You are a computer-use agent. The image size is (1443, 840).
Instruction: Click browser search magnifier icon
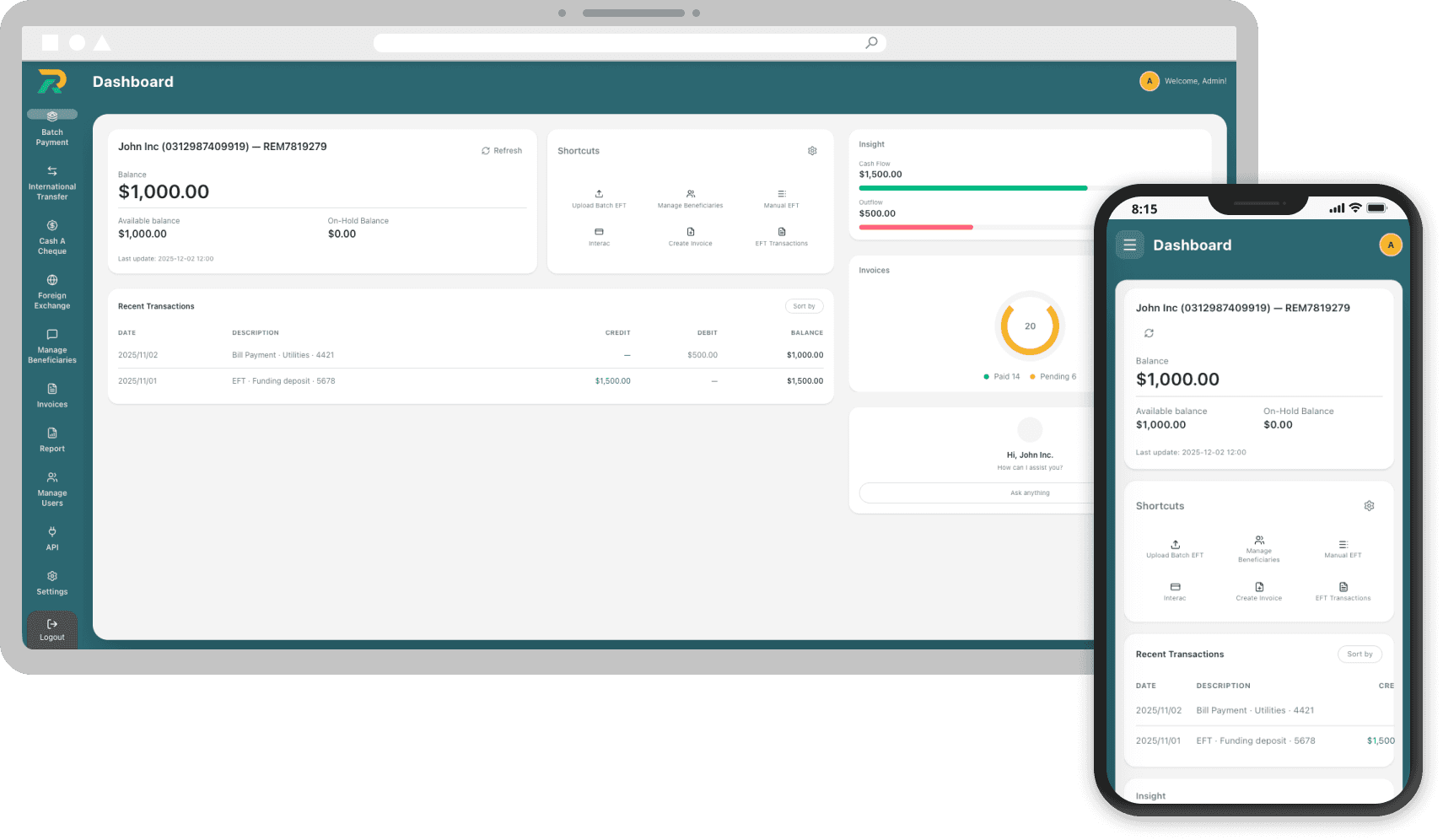click(871, 43)
